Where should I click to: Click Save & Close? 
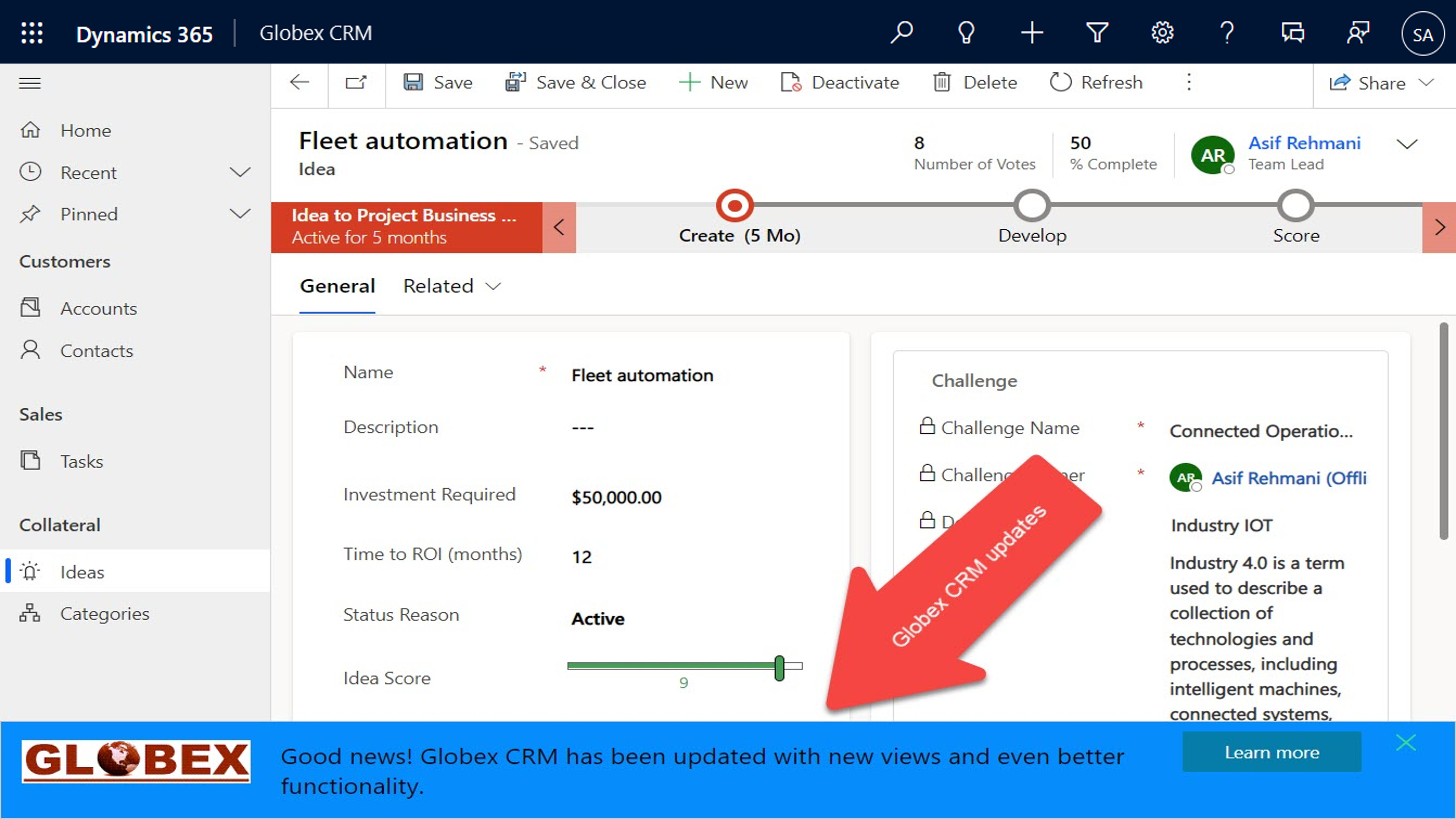[x=575, y=82]
